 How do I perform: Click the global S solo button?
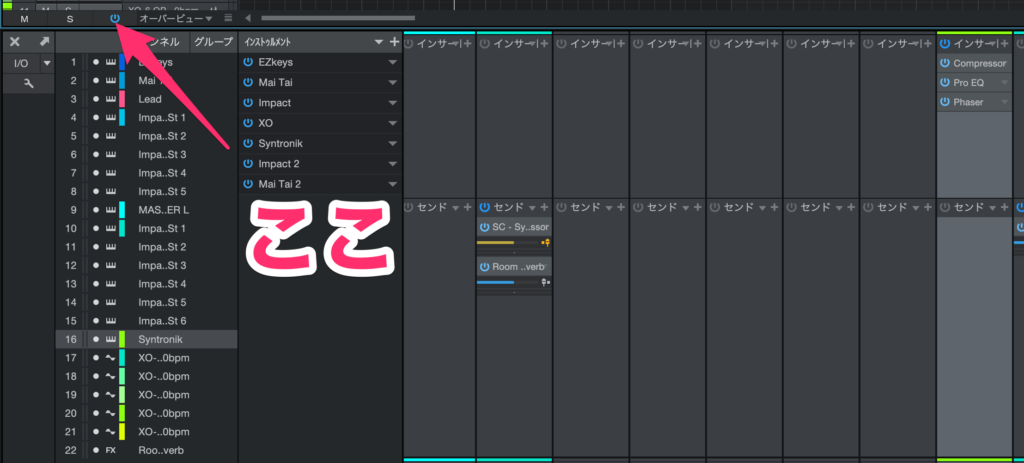[x=69, y=18]
